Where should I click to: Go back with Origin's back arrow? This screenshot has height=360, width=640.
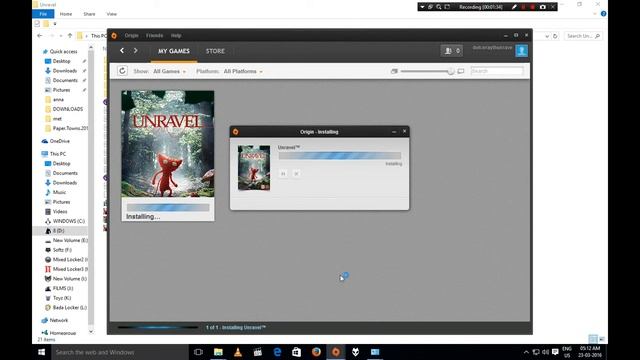(122, 51)
